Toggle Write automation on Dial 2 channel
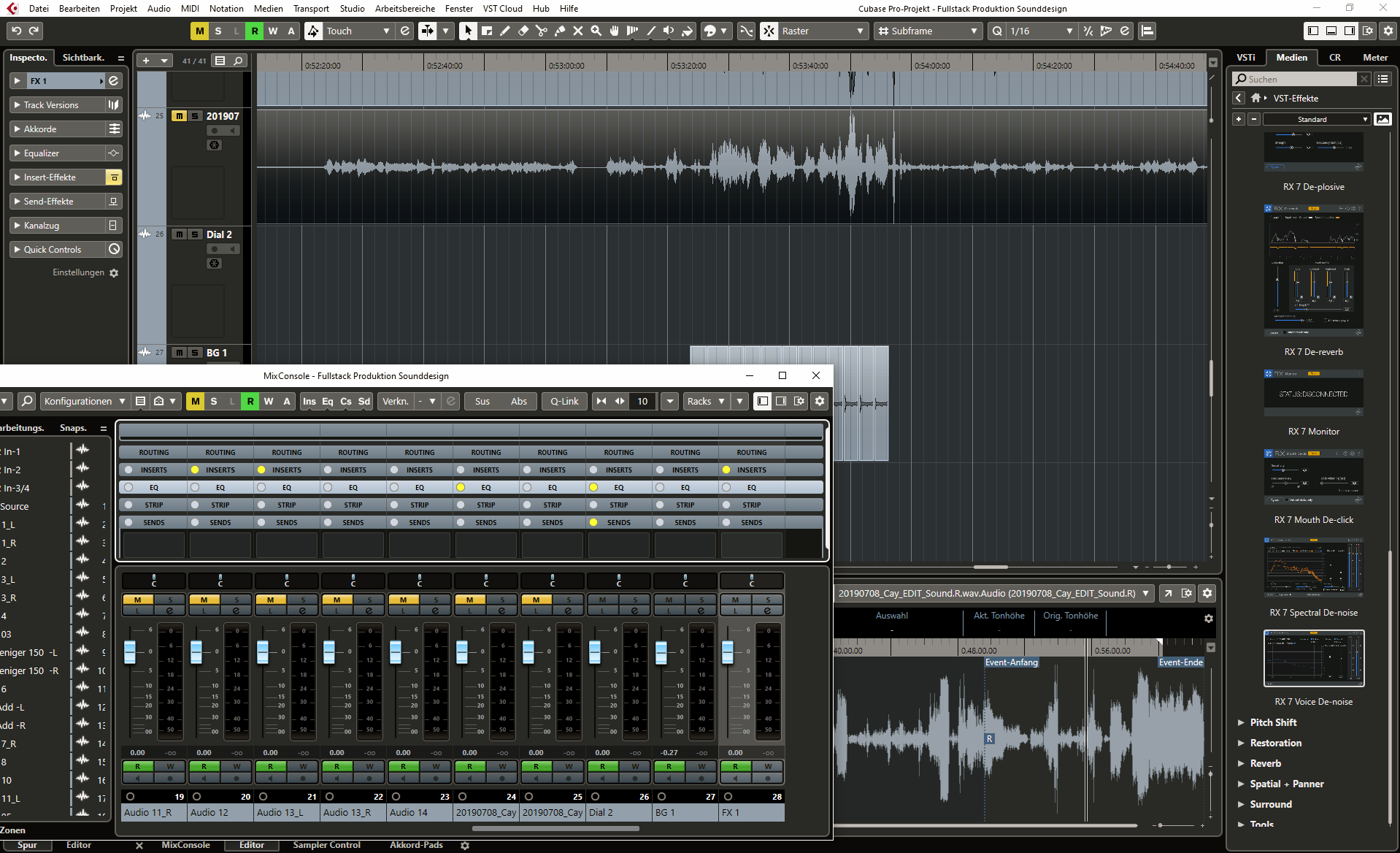 pyautogui.click(x=635, y=766)
